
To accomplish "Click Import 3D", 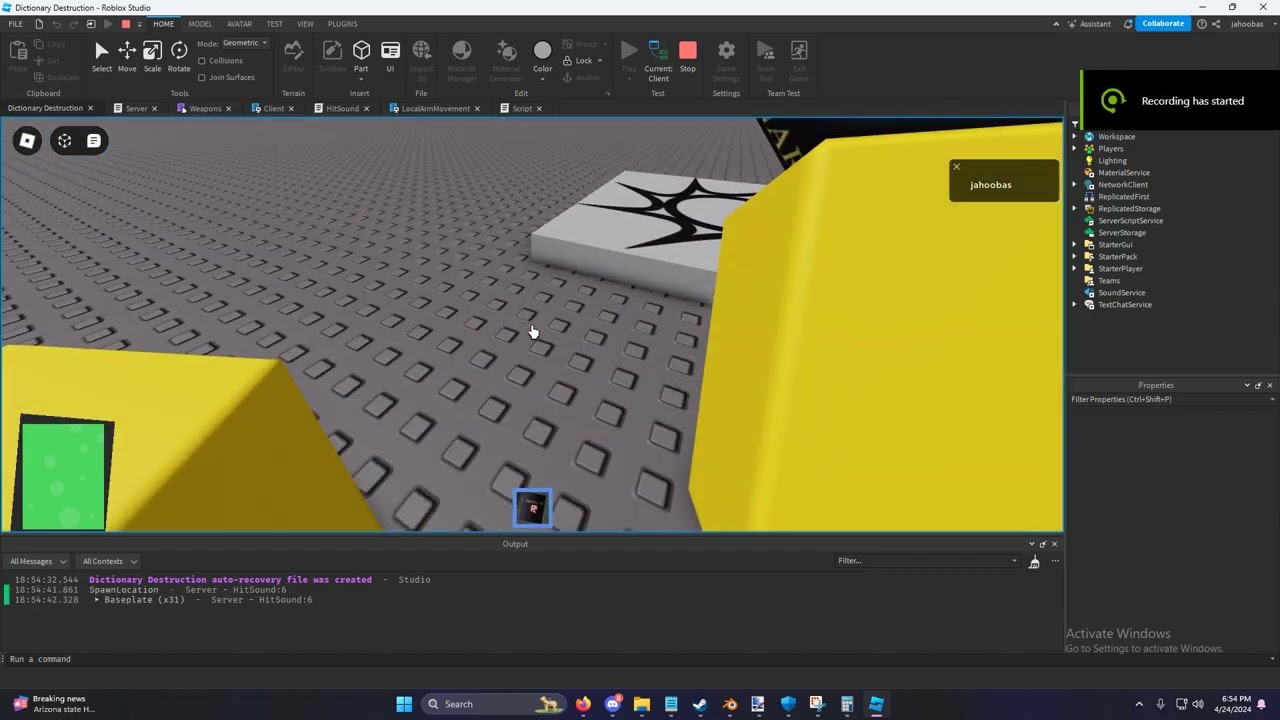I will coord(421,61).
